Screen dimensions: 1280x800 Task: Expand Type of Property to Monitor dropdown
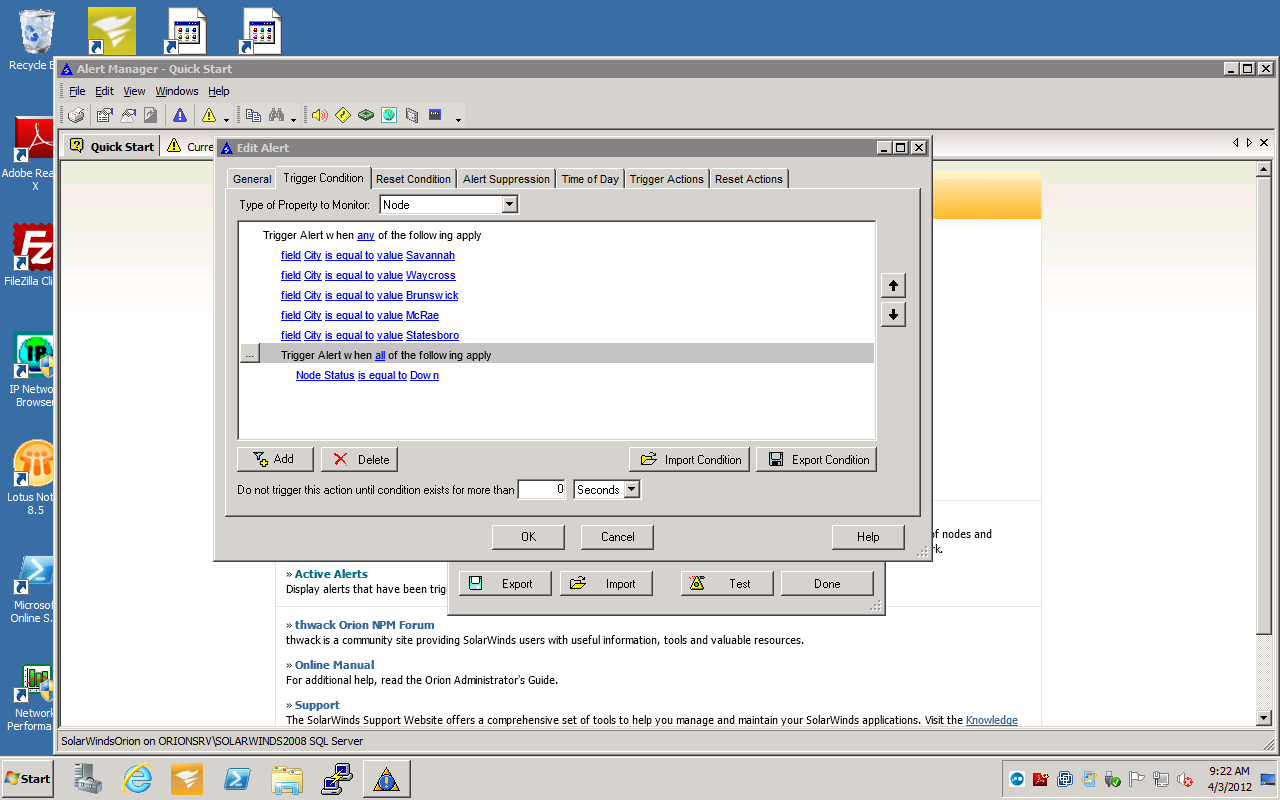pos(509,204)
